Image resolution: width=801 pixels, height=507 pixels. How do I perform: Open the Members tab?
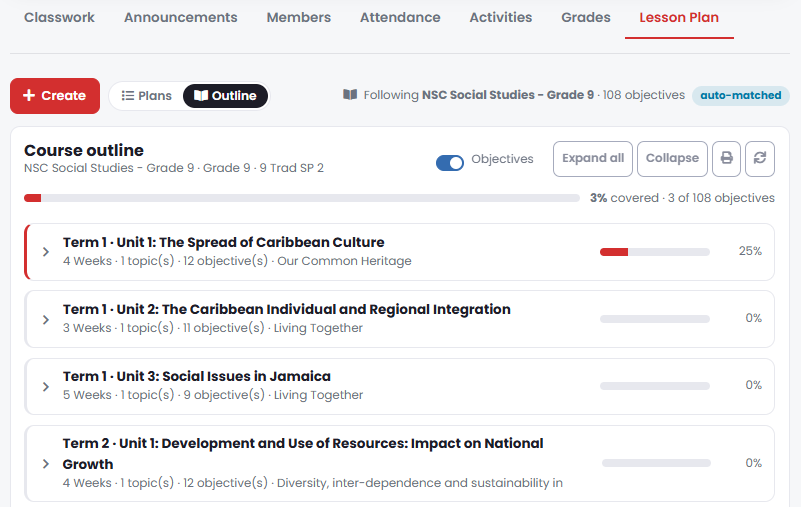click(x=298, y=18)
